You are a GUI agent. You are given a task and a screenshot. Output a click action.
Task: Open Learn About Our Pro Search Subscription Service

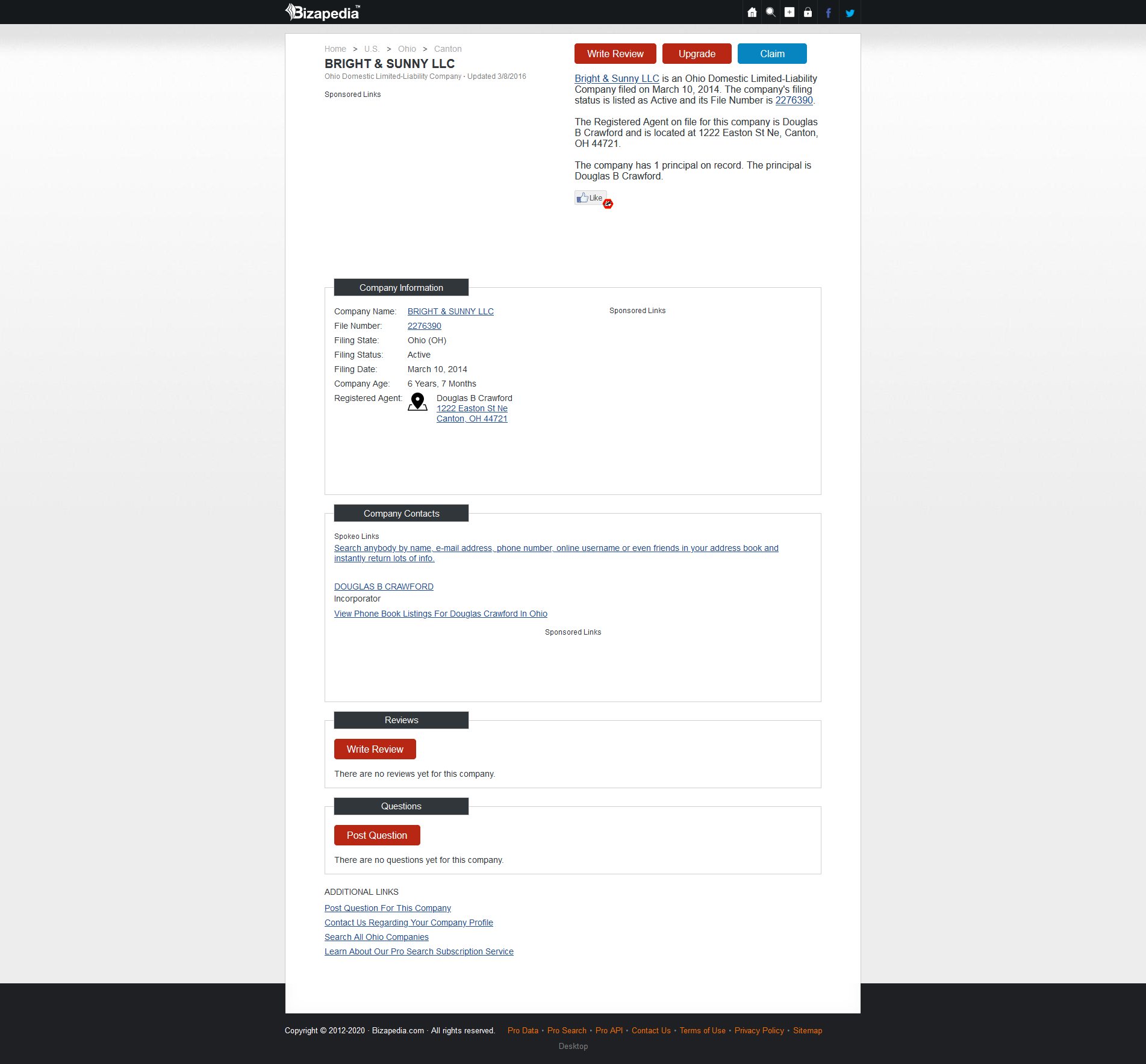[x=419, y=951]
